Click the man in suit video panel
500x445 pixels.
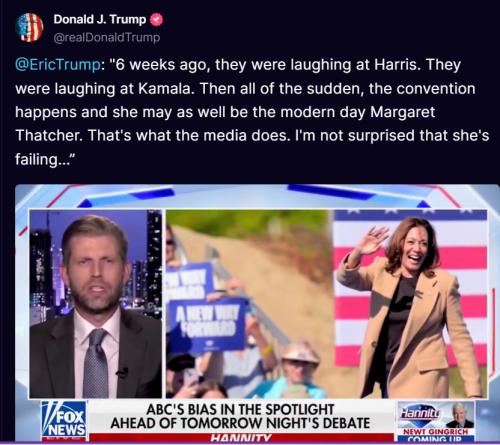point(96,303)
